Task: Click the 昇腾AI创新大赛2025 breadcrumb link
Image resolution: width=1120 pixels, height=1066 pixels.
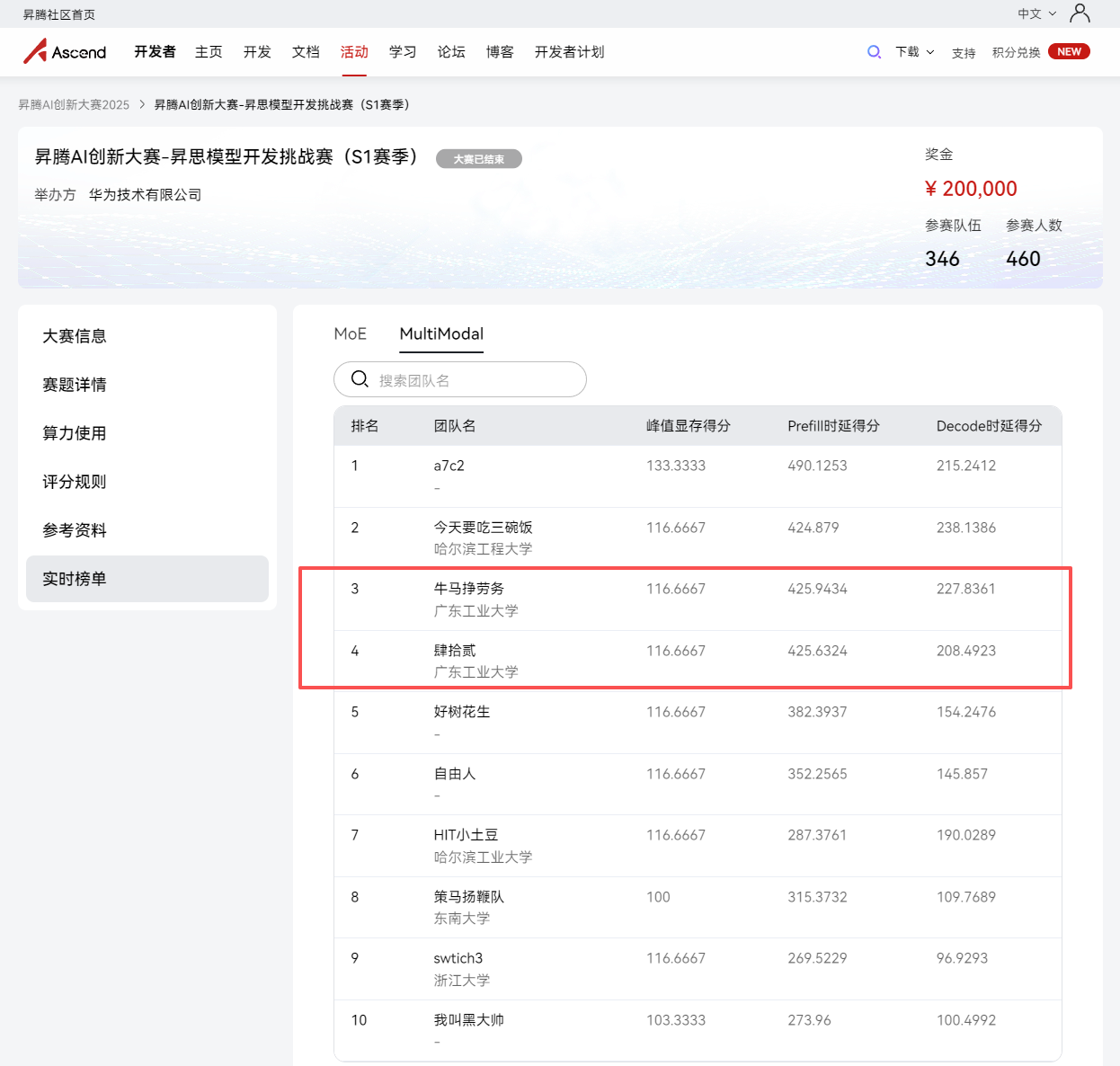Action: point(74,105)
